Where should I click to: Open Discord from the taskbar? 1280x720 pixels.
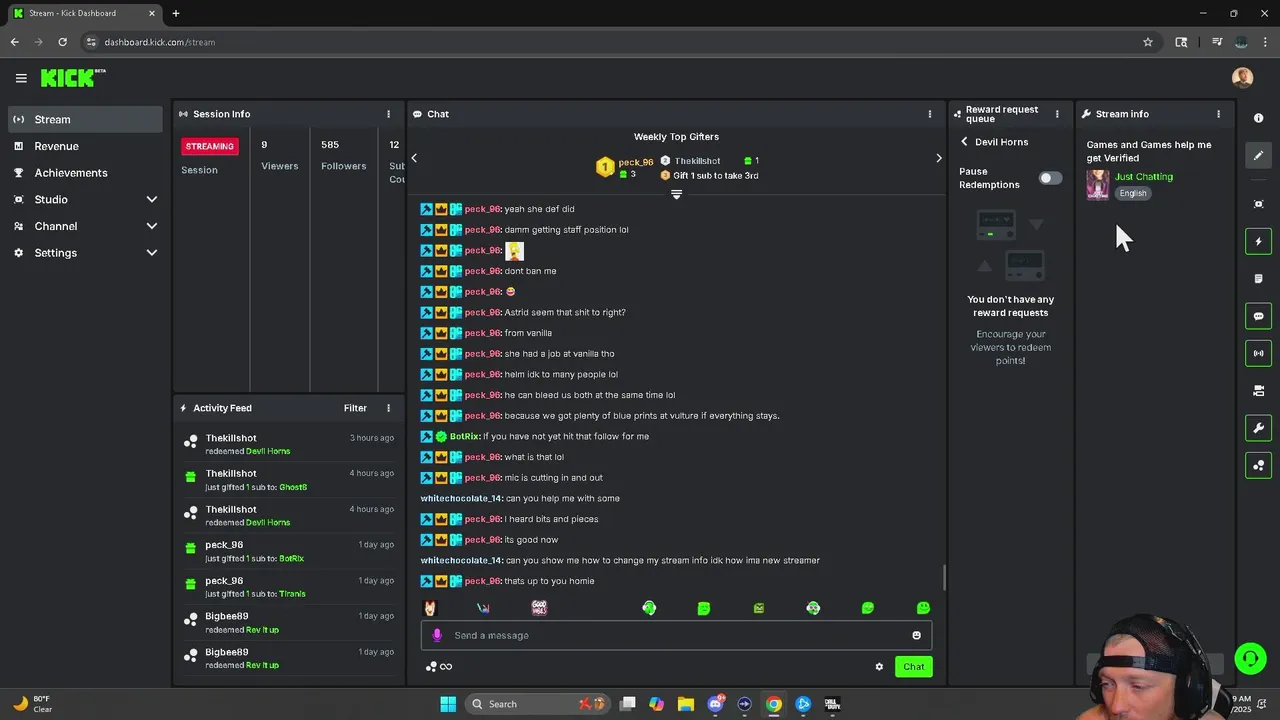[716, 704]
